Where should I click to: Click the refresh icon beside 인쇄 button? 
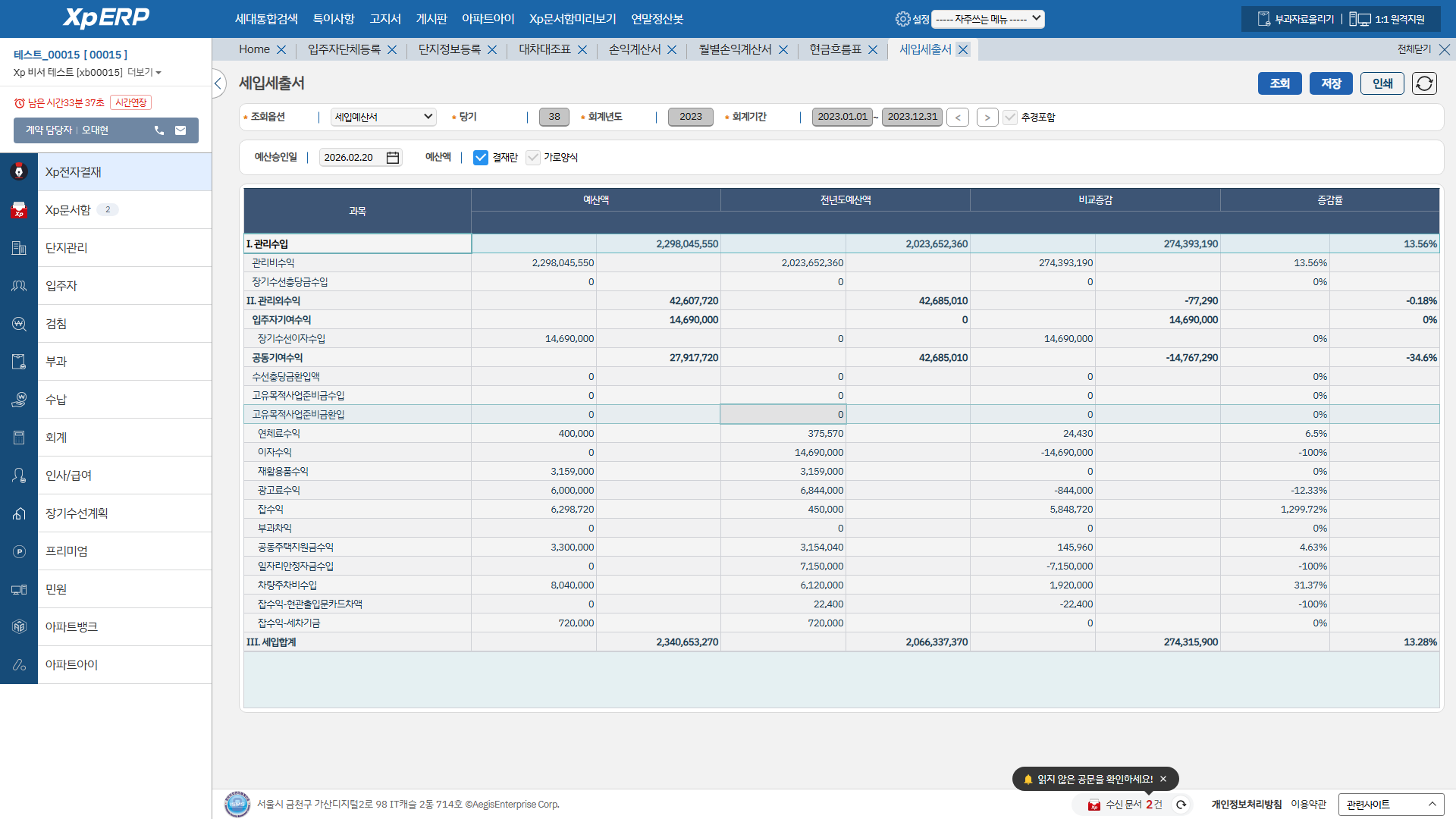click(1424, 83)
